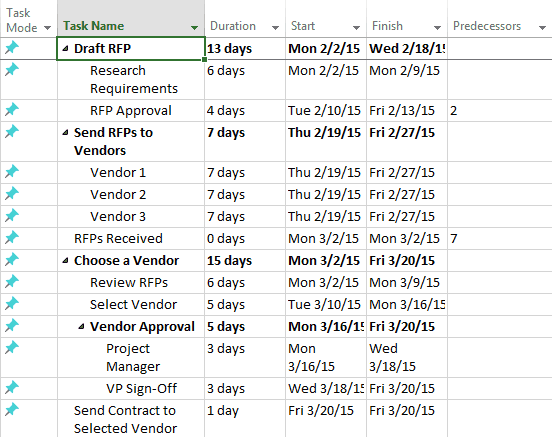Open Finish column dropdown arrow
The image size is (552, 437).
(x=438, y=27)
